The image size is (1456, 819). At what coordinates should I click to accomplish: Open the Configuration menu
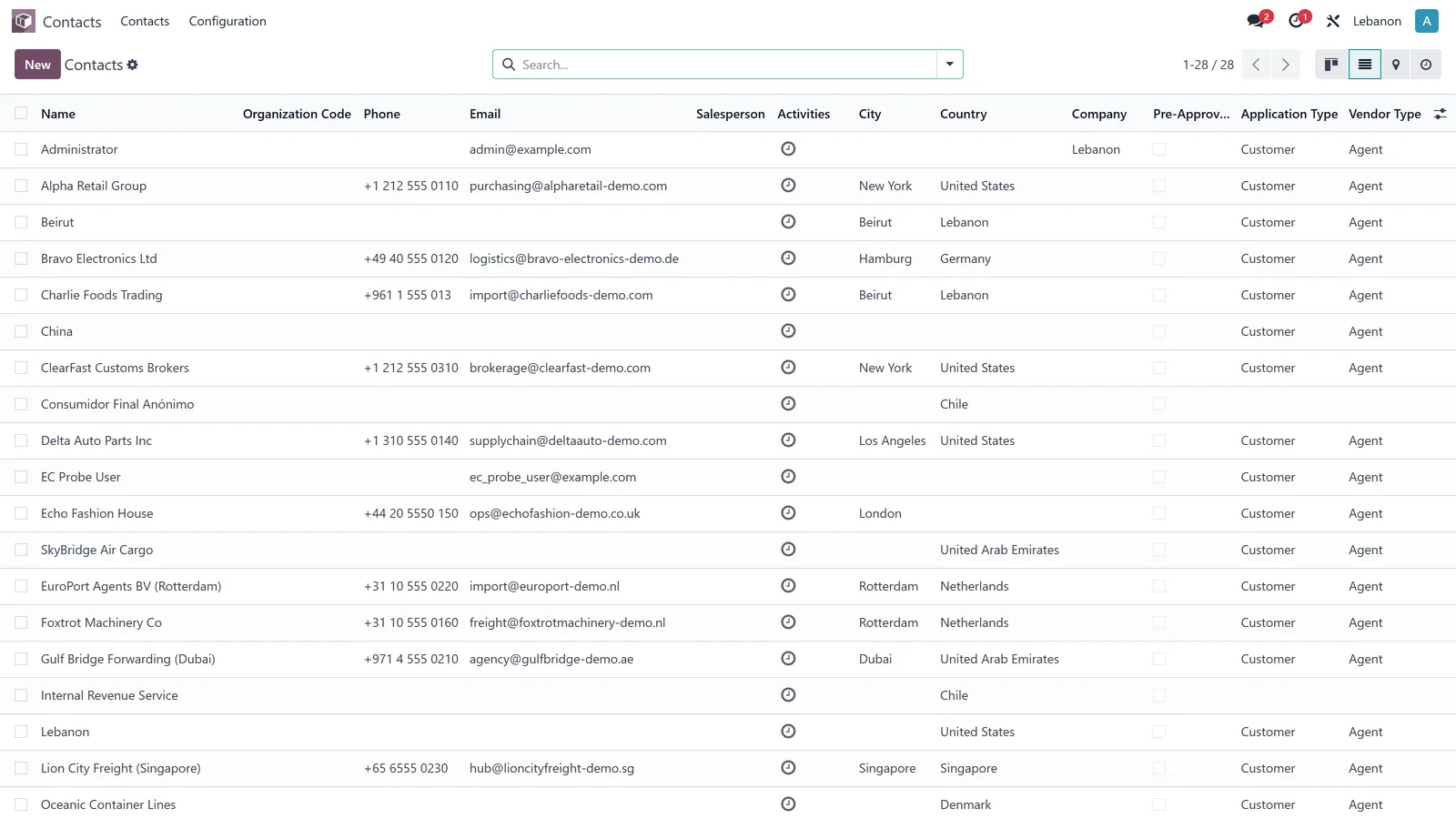(x=227, y=21)
